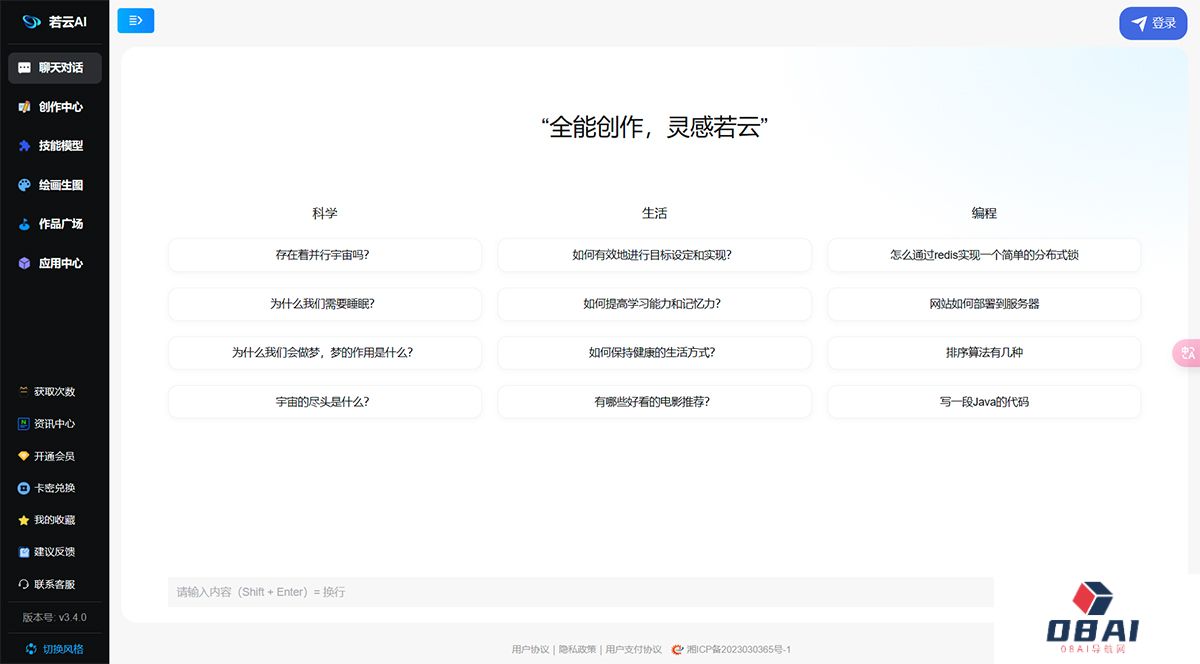Choose the prompt 写一段Java的代码
The height and width of the screenshot is (664, 1200).
coord(983,402)
